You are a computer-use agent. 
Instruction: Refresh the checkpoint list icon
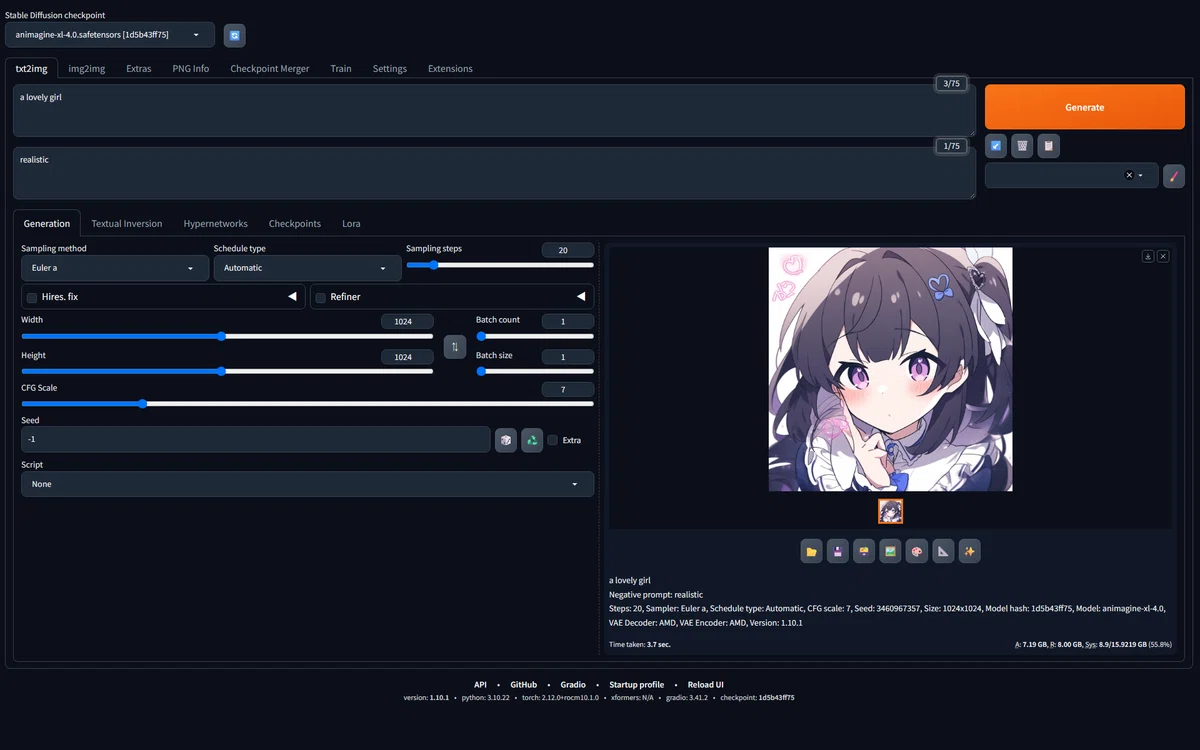coord(234,35)
